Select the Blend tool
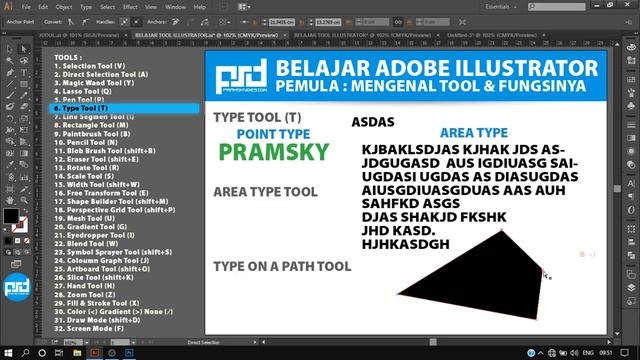The width and height of the screenshot is (640, 360). pyautogui.click(x=24, y=165)
